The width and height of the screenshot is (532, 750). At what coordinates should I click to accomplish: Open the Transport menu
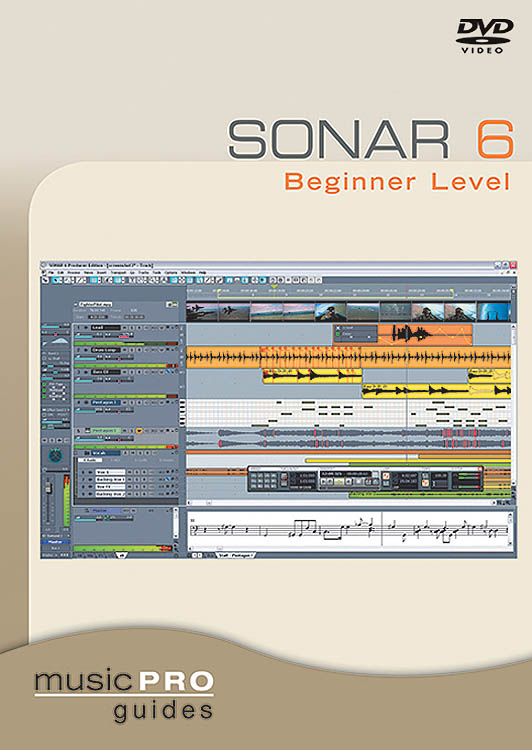coord(119,273)
